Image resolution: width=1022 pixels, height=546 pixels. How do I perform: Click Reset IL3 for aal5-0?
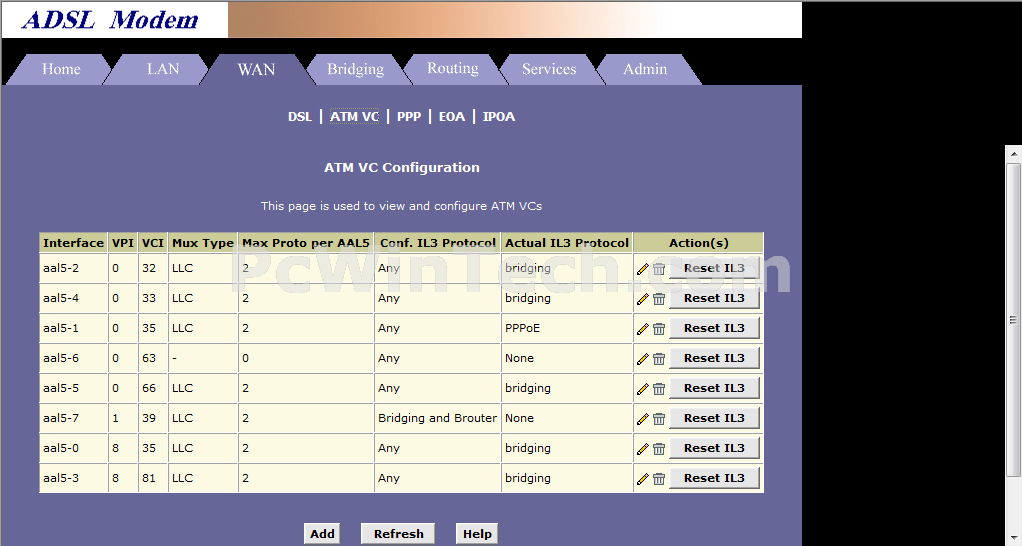[x=714, y=448]
